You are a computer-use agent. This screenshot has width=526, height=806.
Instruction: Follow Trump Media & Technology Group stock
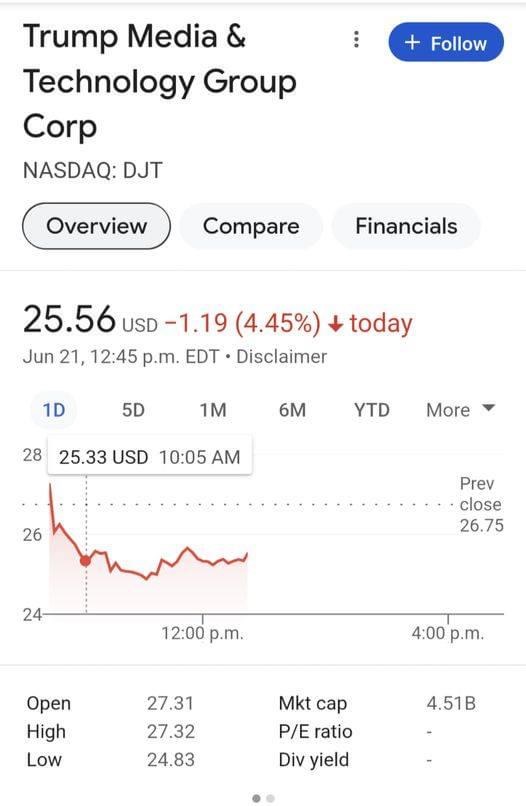pos(446,43)
